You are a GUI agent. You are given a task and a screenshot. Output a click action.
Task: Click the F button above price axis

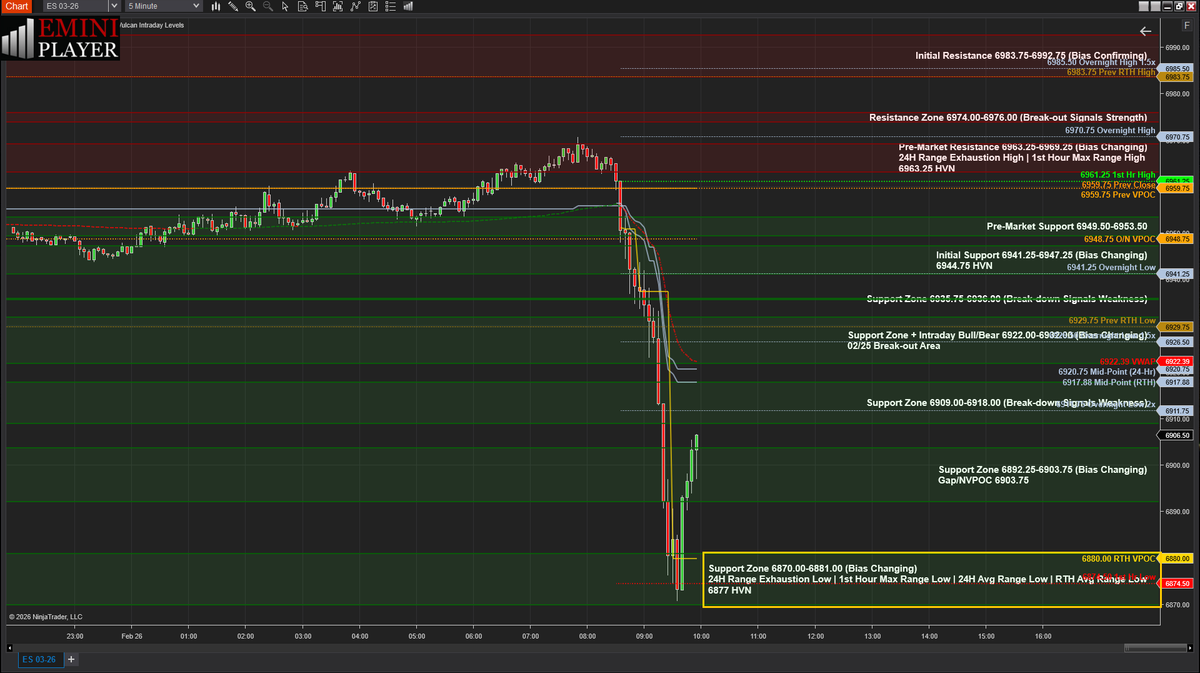click(x=1186, y=23)
